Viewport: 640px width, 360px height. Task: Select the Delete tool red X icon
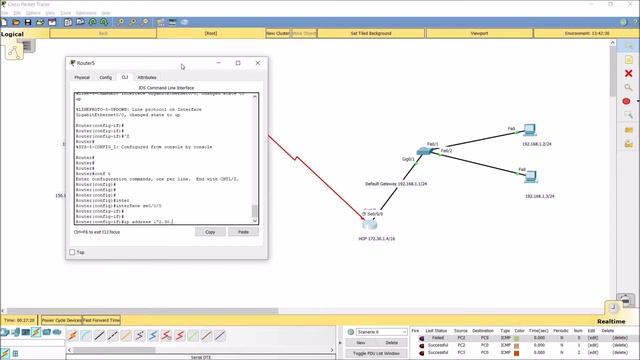tap(629, 73)
